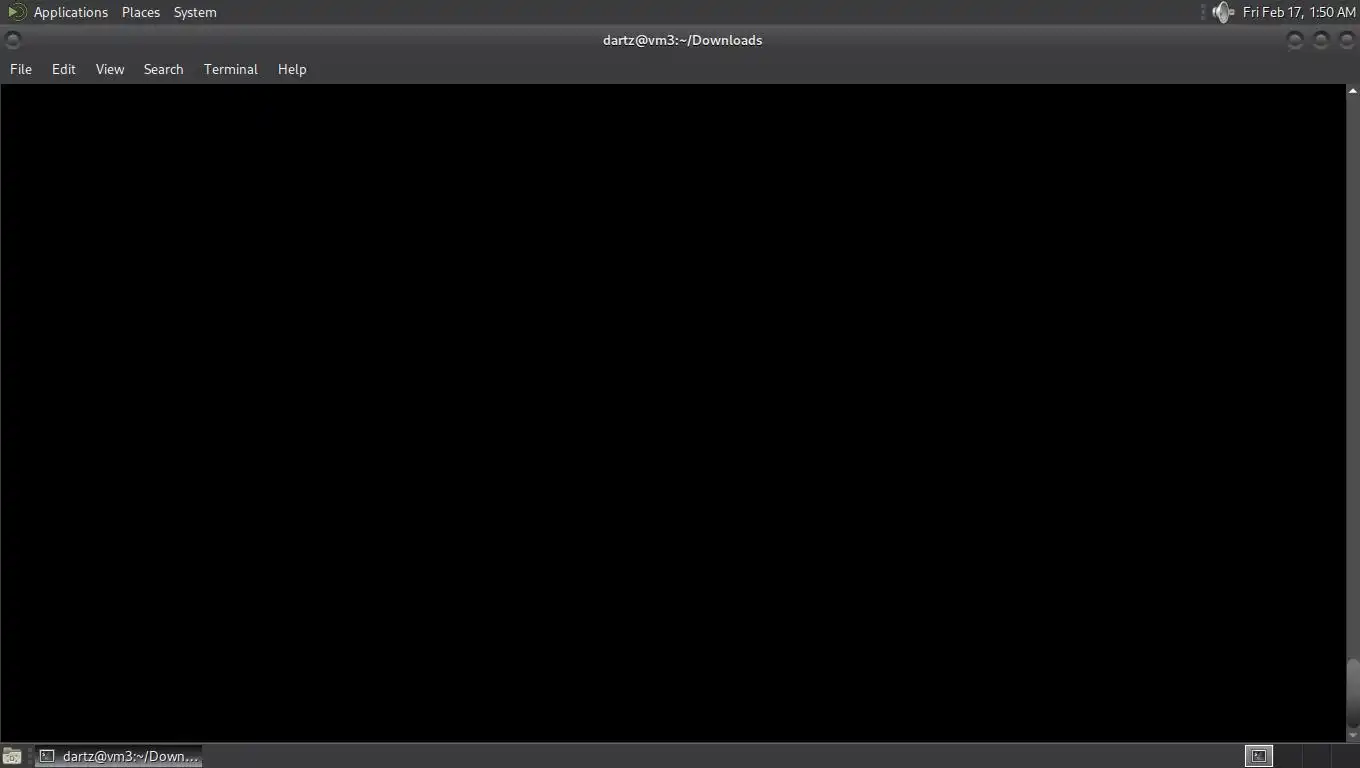Click the volume speaker icon
Viewport: 1360px width, 768px height.
click(x=1222, y=12)
